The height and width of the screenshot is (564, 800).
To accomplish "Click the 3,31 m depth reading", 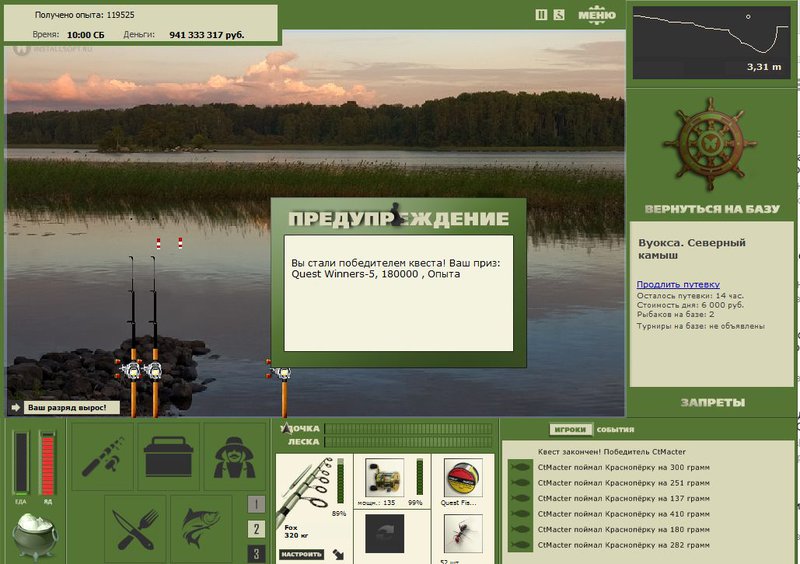I will pos(764,67).
